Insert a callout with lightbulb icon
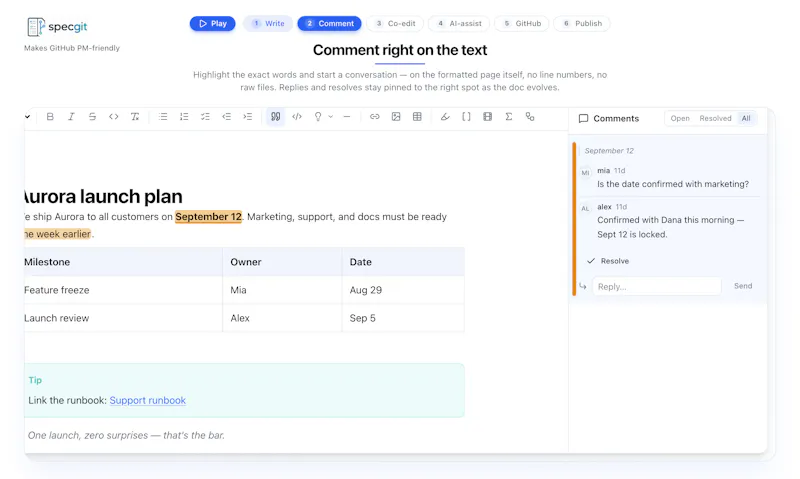This screenshot has width=800, height=479. (x=318, y=117)
